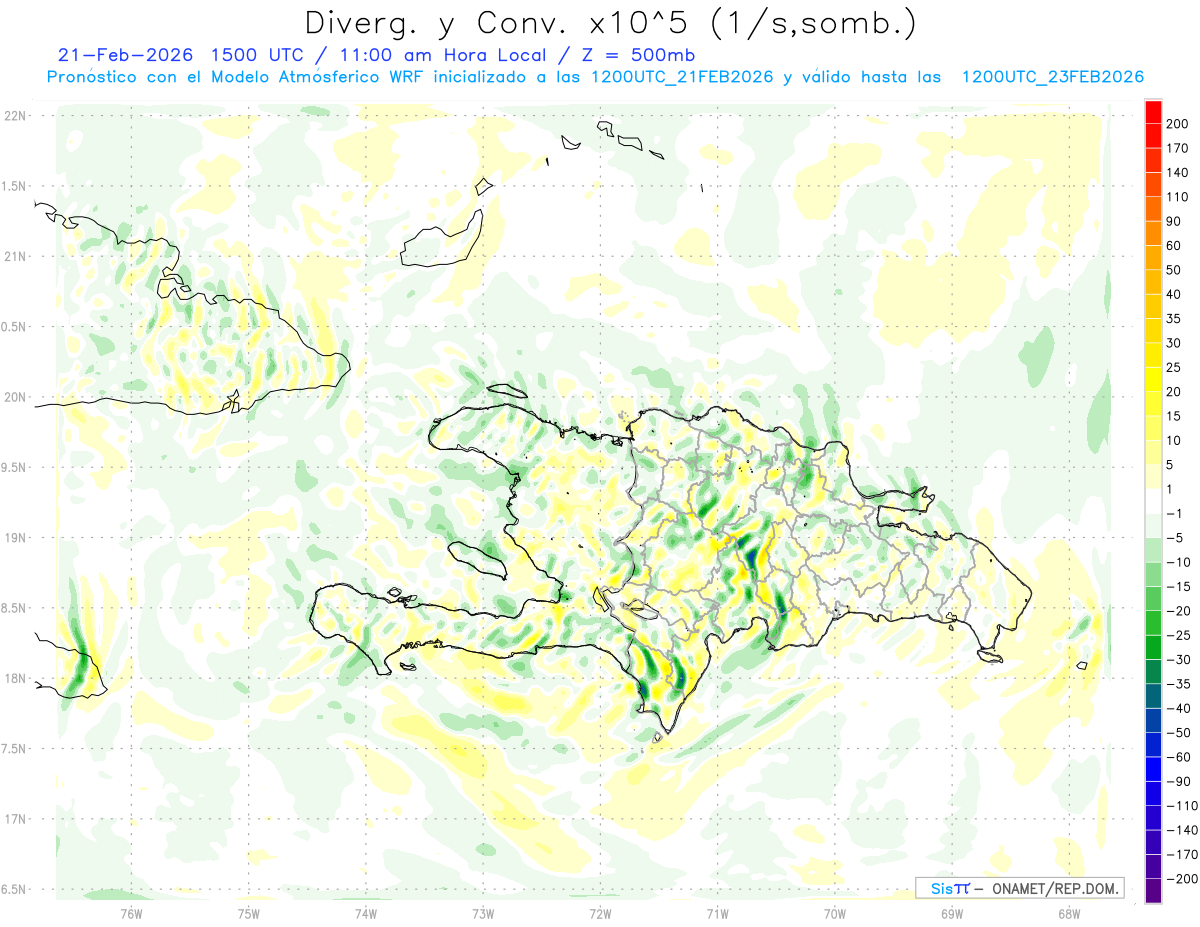Select the "74W" longitude label
Screen dimensions: 1200x927
[x=365, y=913]
